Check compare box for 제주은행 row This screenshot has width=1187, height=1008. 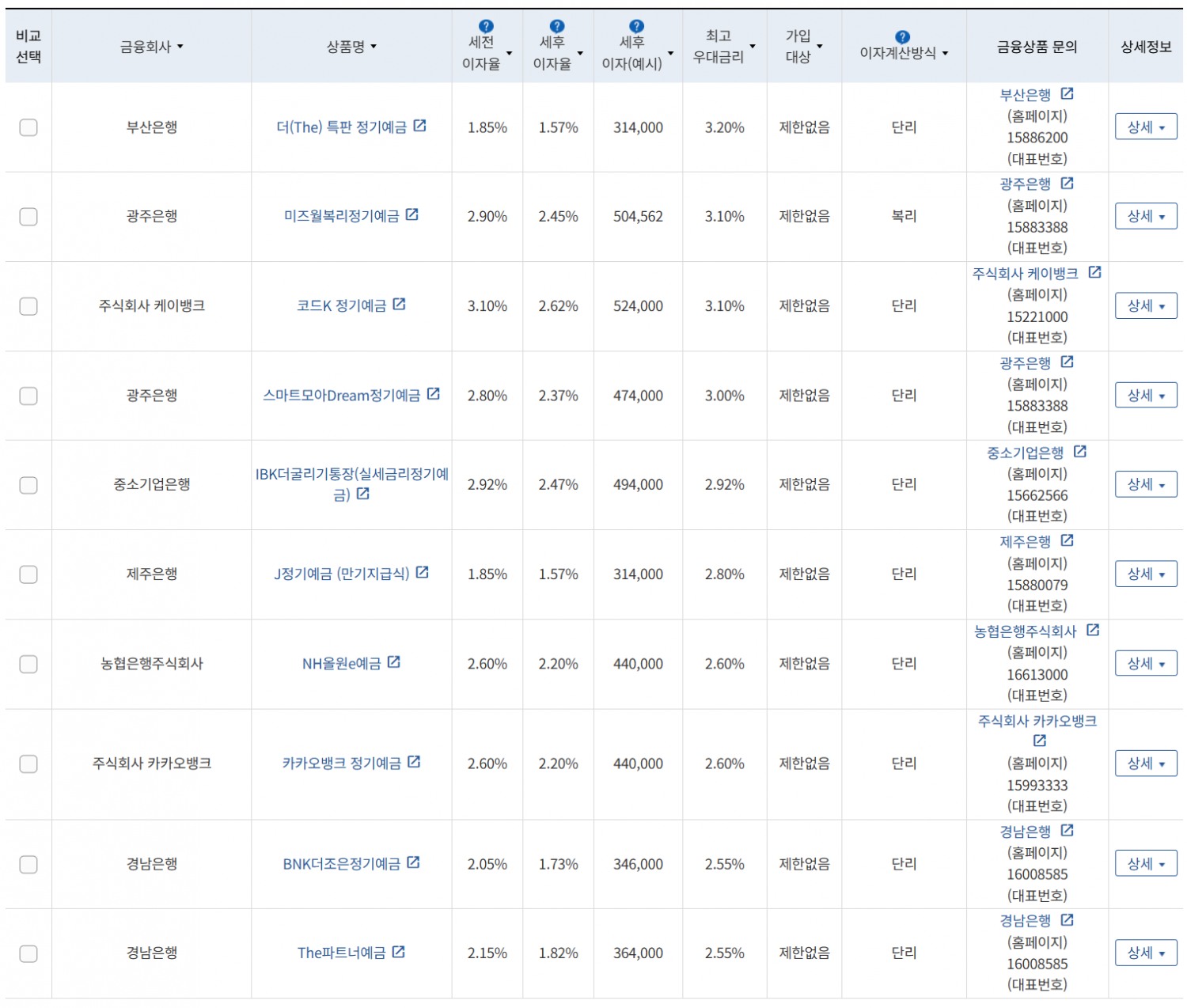pyautogui.click(x=28, y=574)
